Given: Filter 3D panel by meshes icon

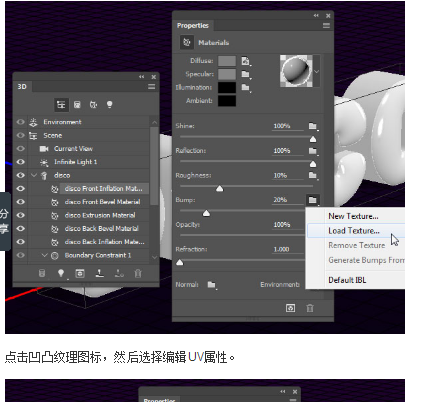Looking at the screenshot, I should pos(77,105).
